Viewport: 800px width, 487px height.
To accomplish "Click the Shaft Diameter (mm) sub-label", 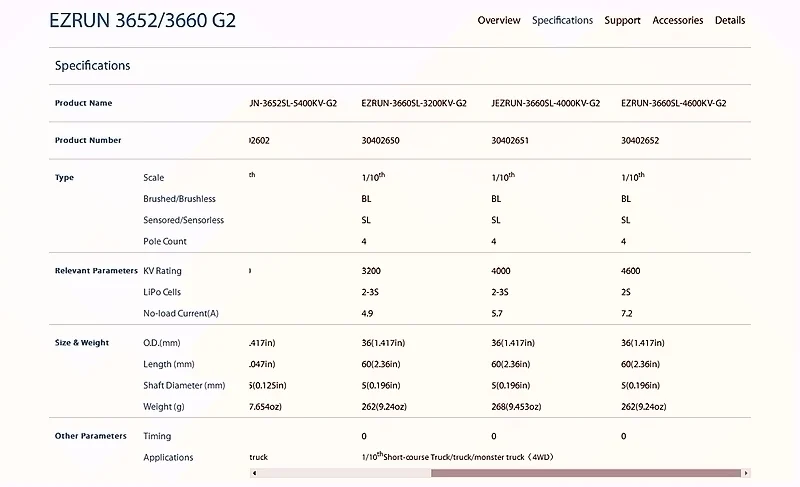I will 184,386.
